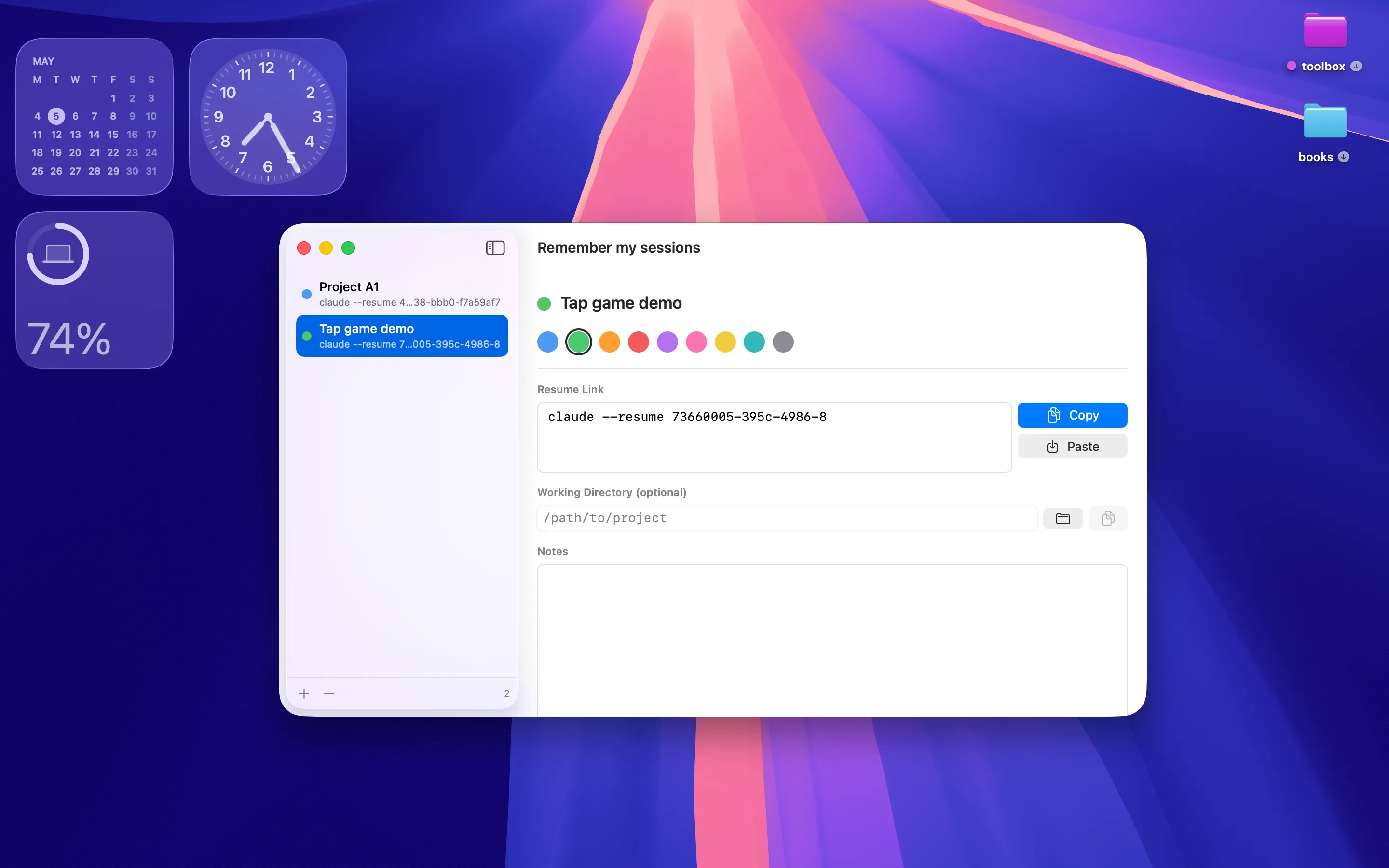The image size is (1389, 868).
Task: Select the Tap game demo session row
Action: pos(402,336)
